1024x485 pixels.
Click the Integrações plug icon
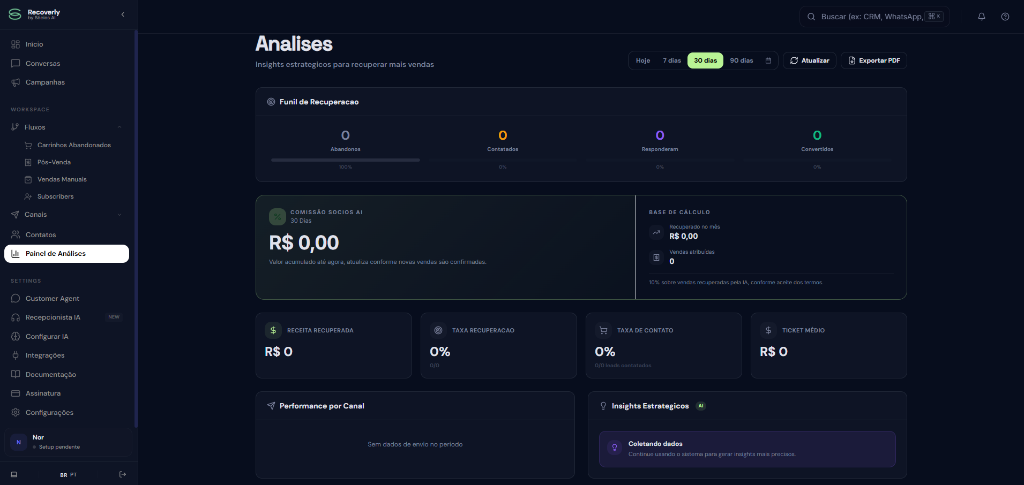coord(16,356)
